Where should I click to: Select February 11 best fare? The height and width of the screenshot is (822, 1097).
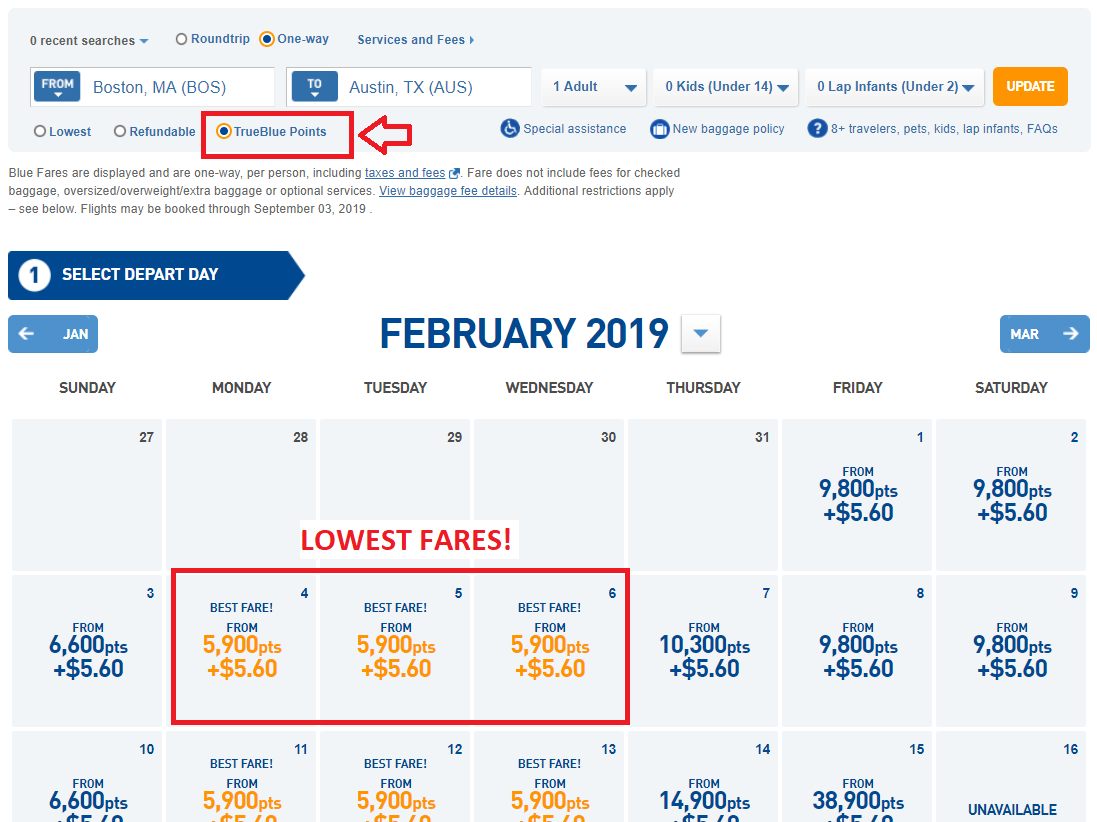click(x=241, y=777)
